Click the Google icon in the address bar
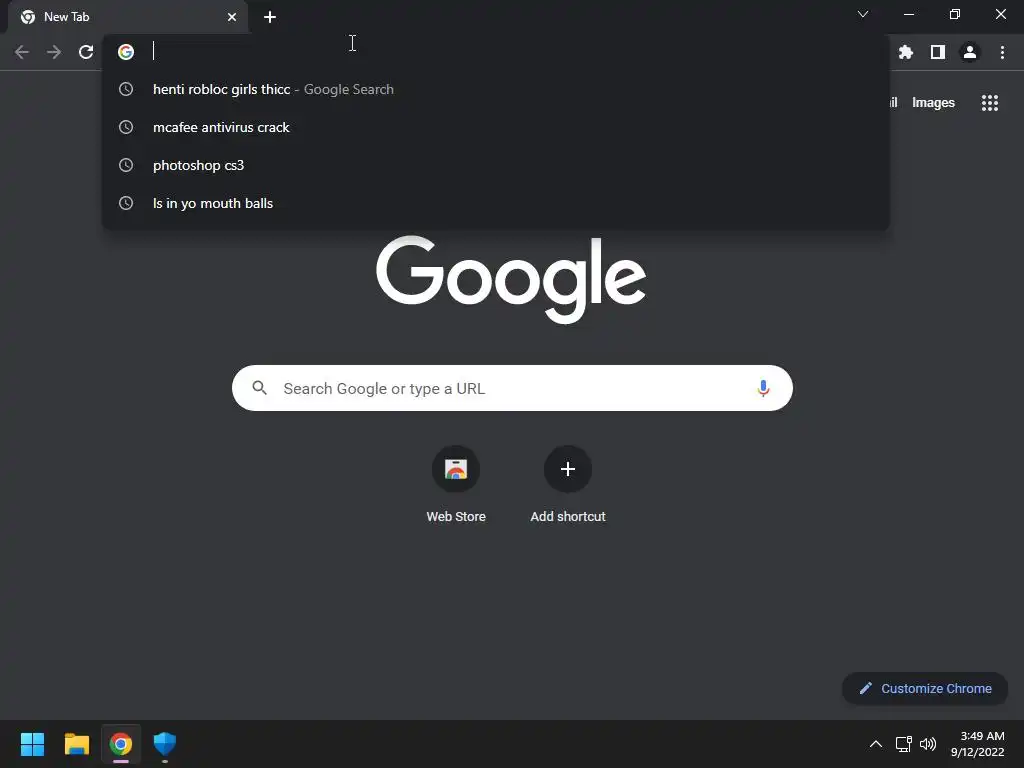The image size is (1024, 768). 126,52
